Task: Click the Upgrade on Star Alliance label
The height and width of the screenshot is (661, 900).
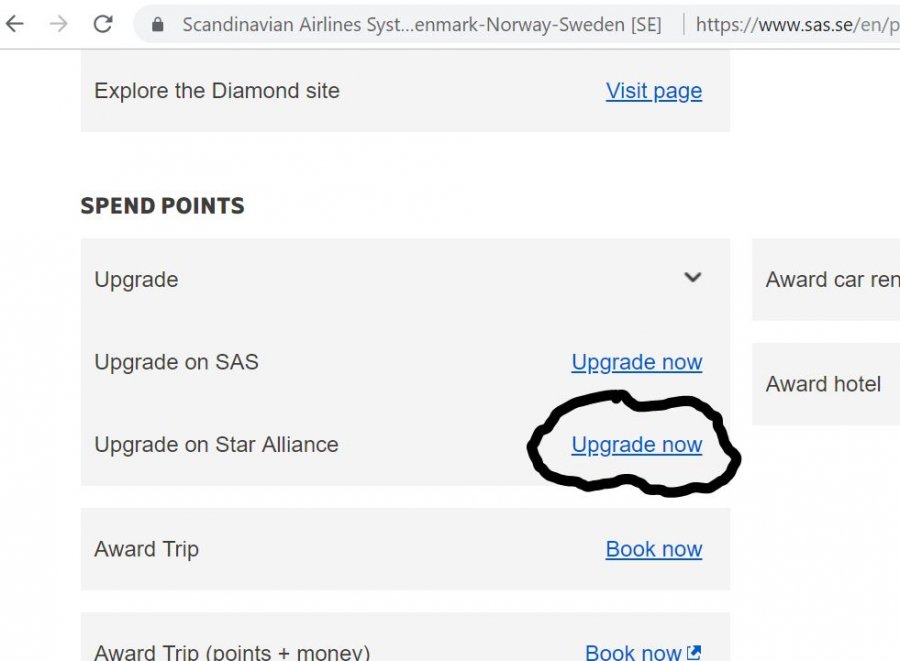Action: click(216, 445)
